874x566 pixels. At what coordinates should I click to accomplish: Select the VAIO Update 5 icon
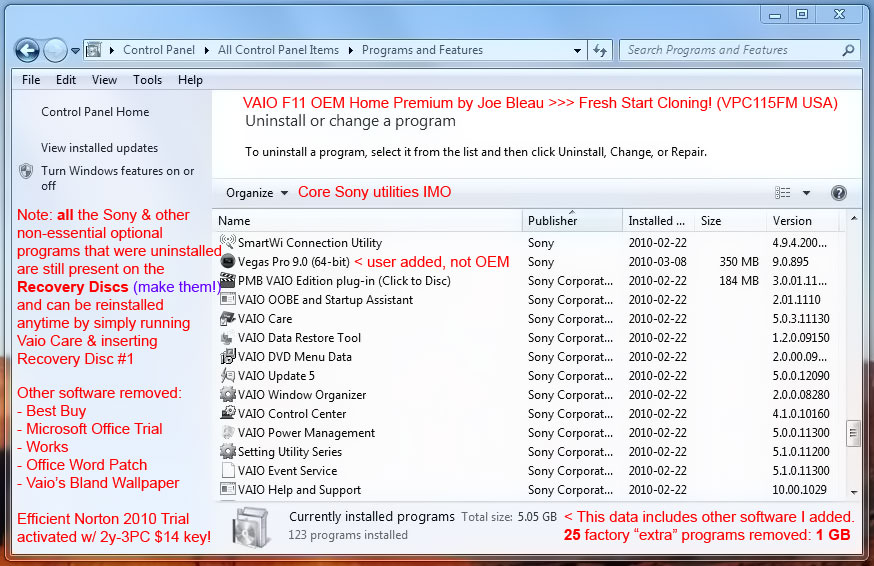click(227, 375)
